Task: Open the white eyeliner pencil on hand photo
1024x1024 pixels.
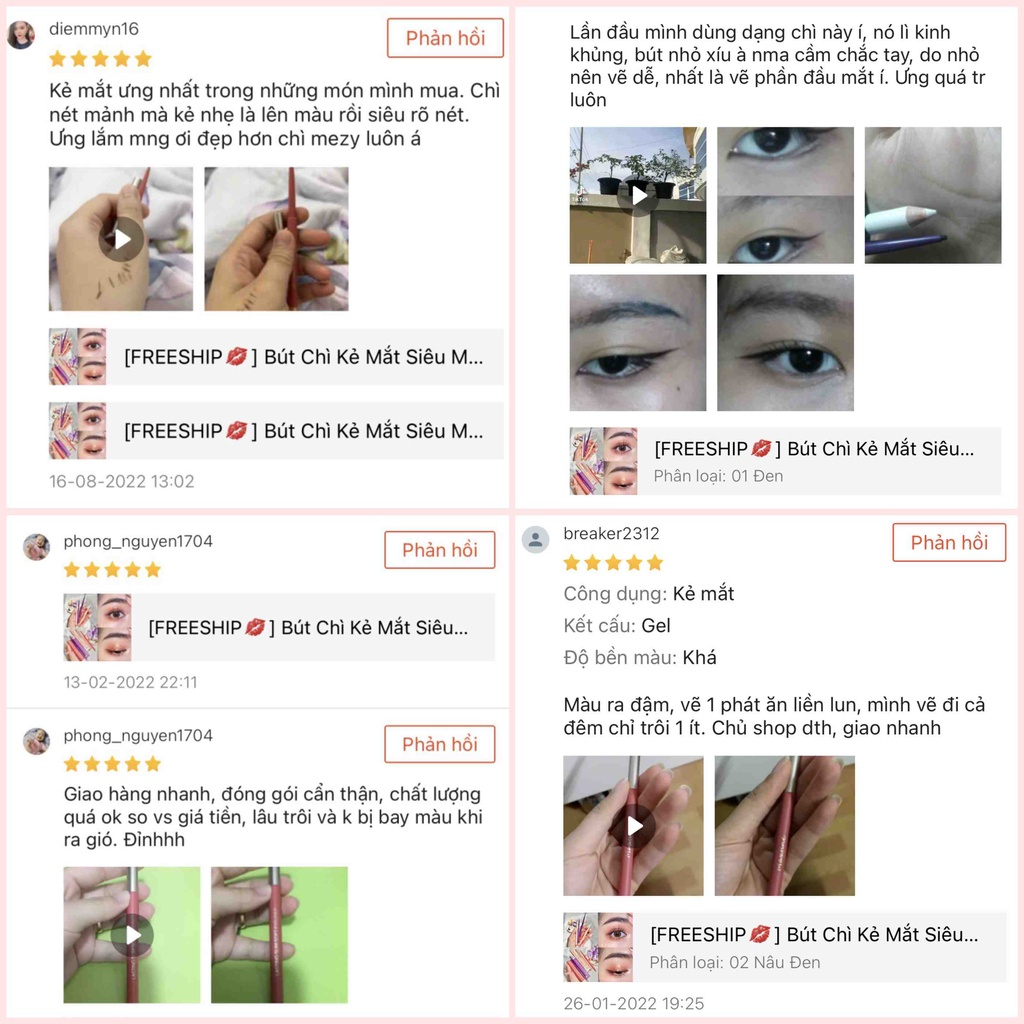Action: point(933,195)
